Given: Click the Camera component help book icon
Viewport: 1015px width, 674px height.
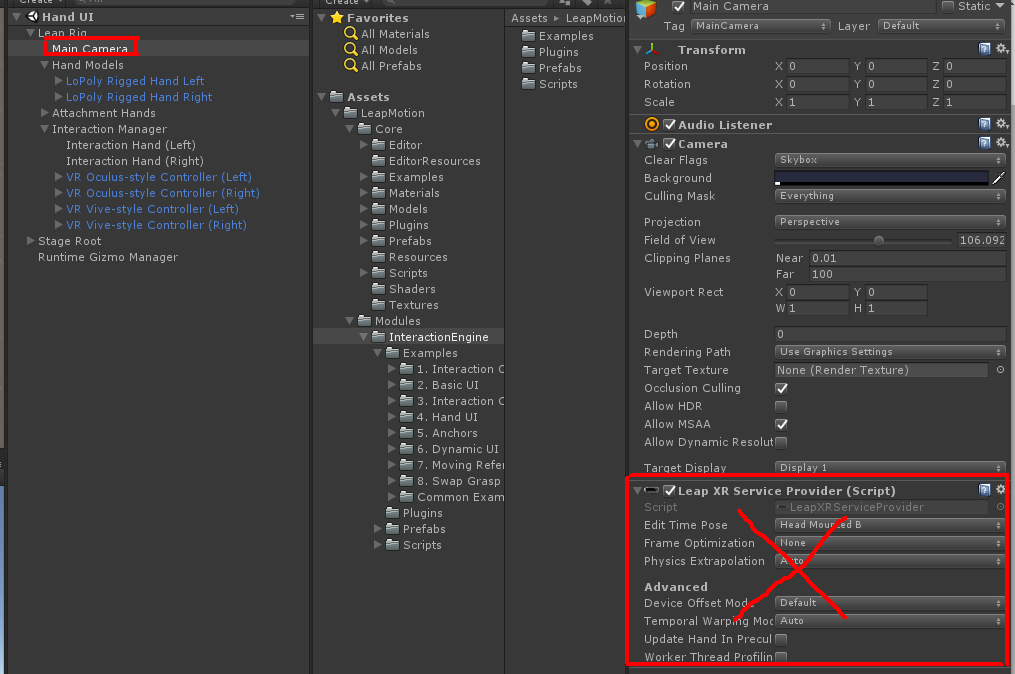Looking at the screenshot, I should click(x=984, y=142).
